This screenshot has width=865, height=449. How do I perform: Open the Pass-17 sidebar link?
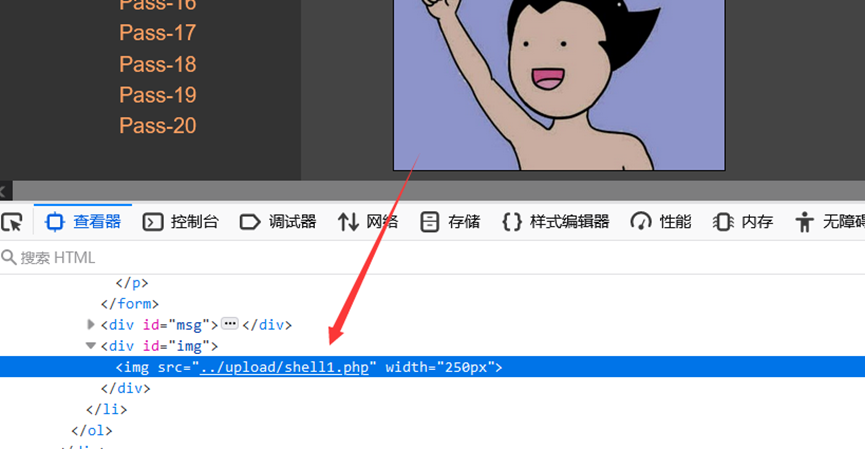pyautogui.click(x=158, y=33)
